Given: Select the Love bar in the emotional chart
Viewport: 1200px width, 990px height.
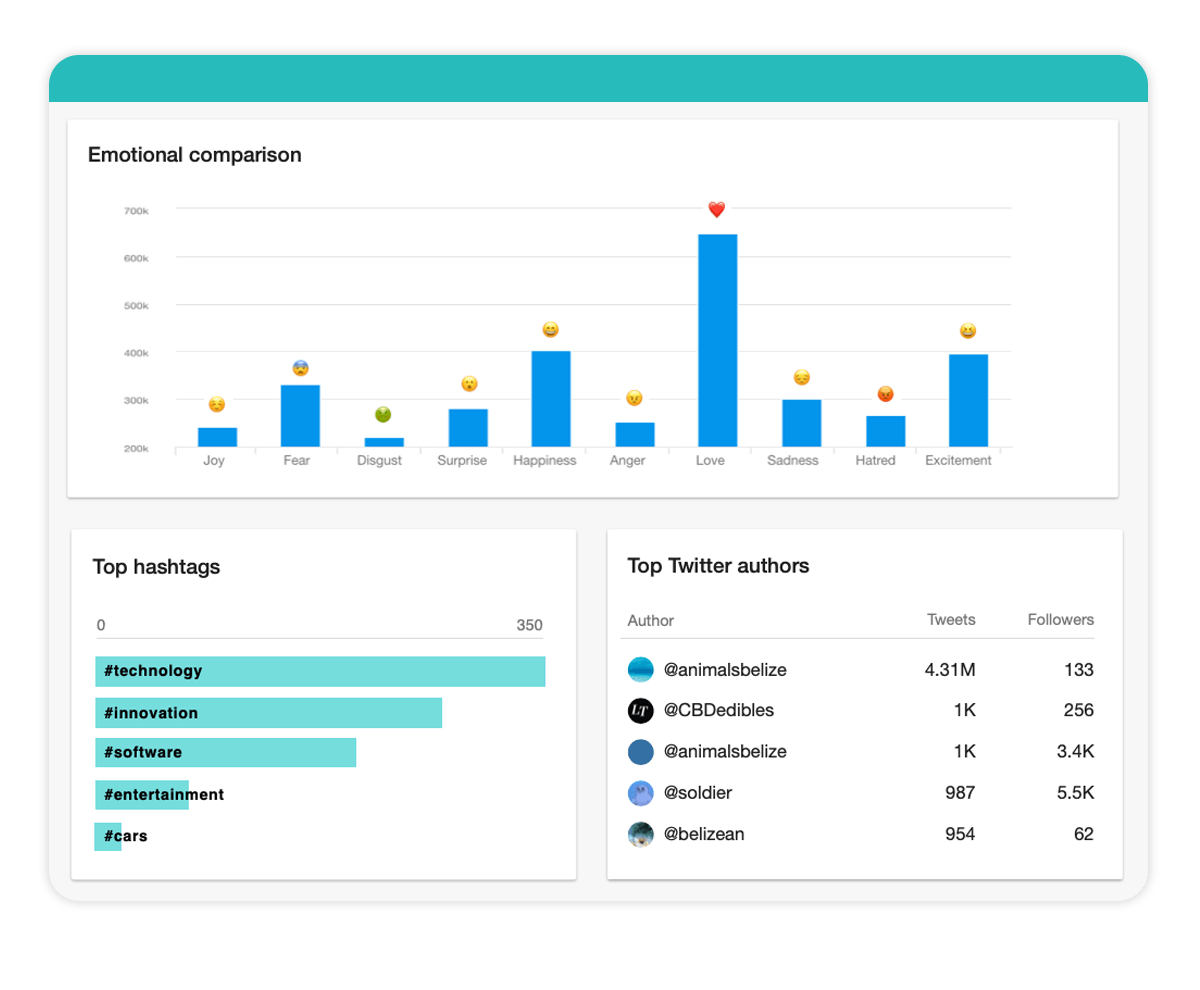Looking at the screenshot, I should coord(716,340).
